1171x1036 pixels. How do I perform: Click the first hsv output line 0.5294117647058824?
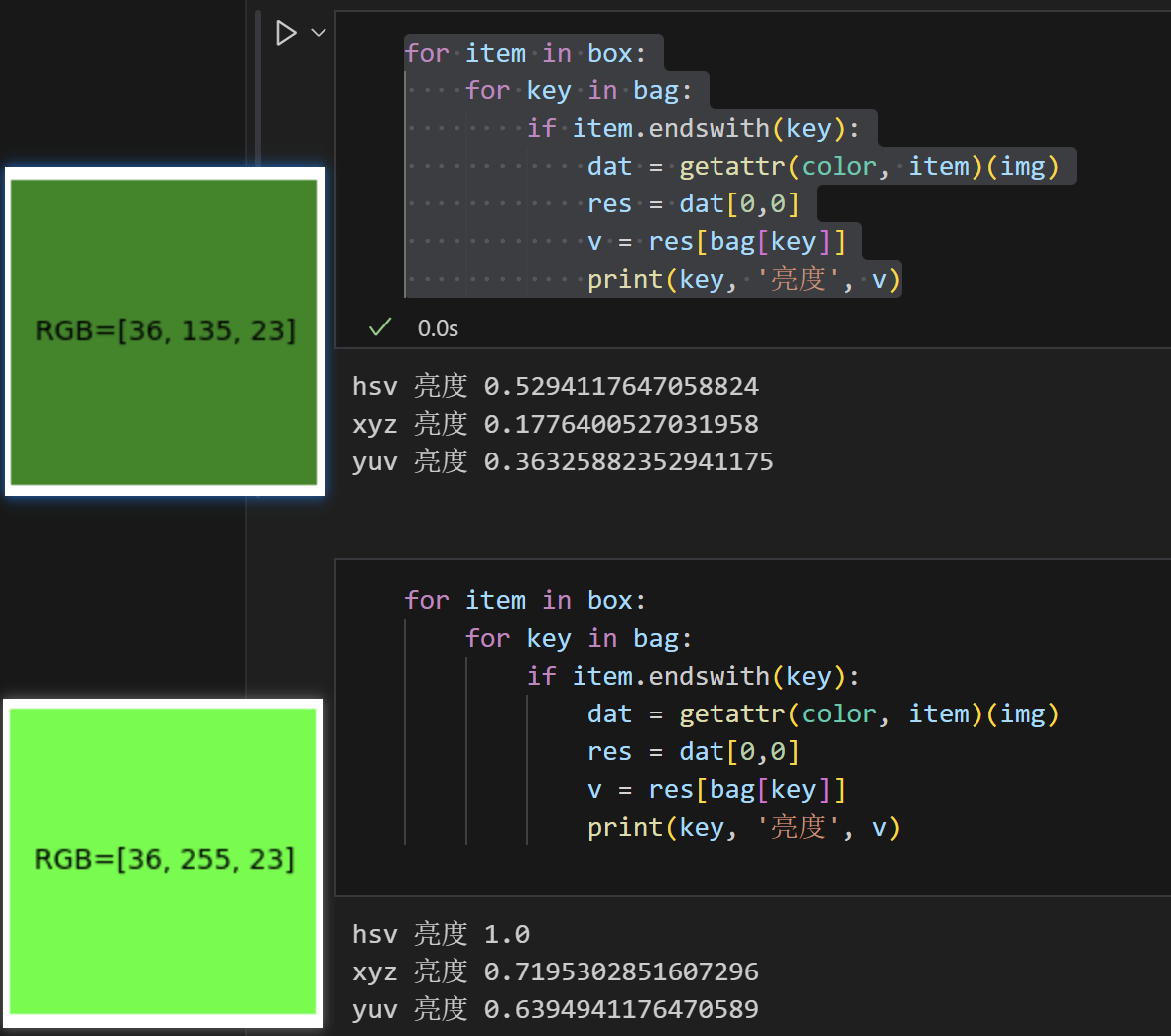click(x=556, y=386)
